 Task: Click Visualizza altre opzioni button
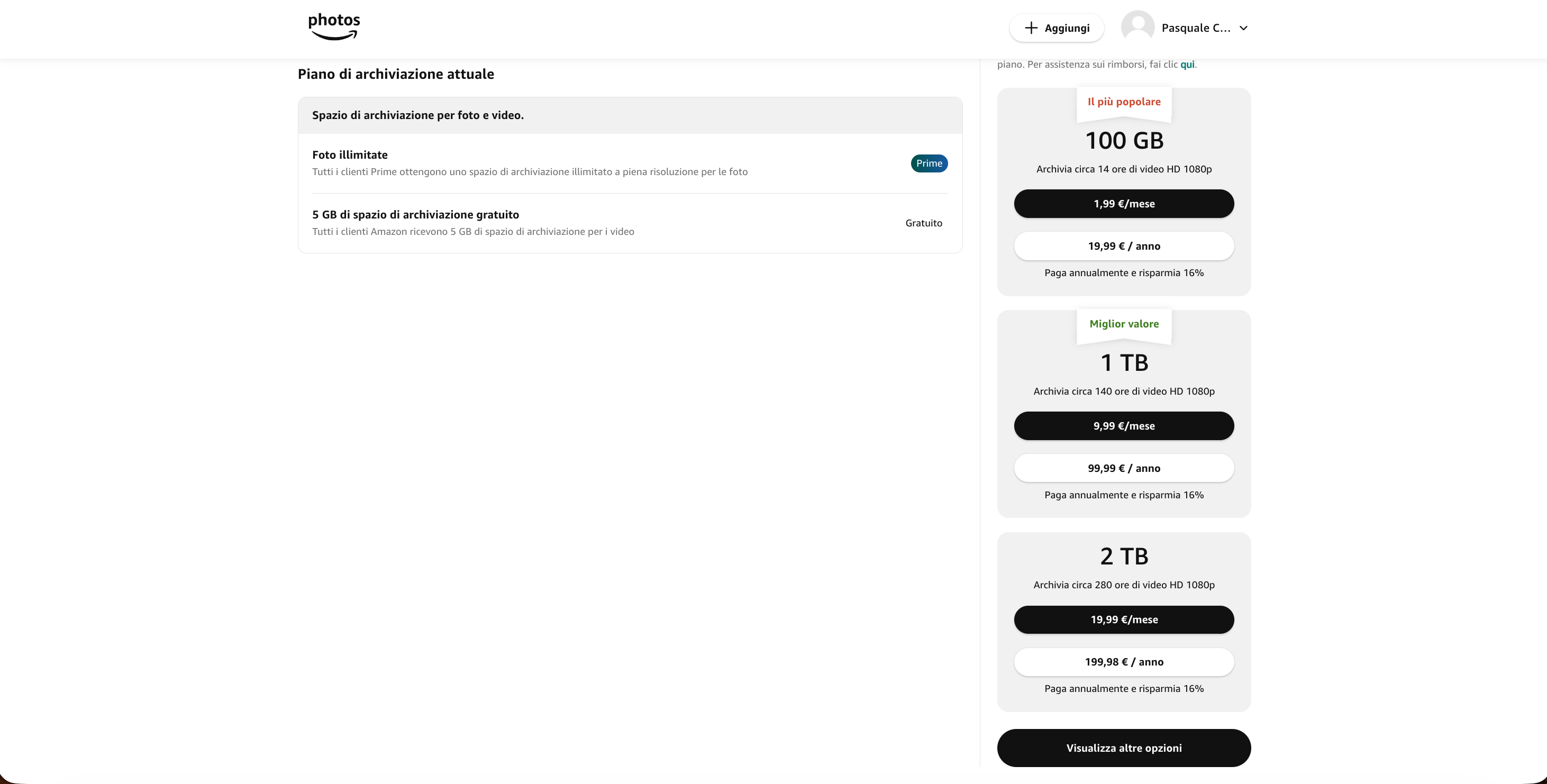point(1124,748)
